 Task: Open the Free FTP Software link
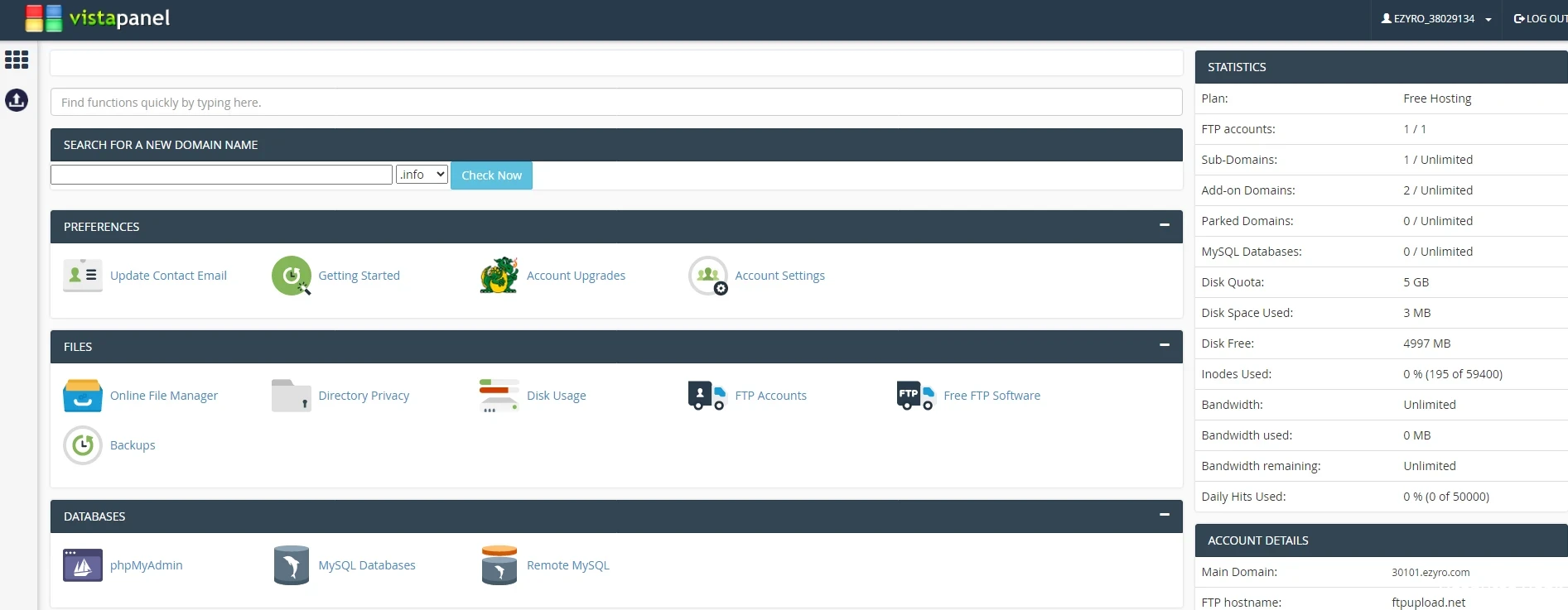[x=991, y=396]
